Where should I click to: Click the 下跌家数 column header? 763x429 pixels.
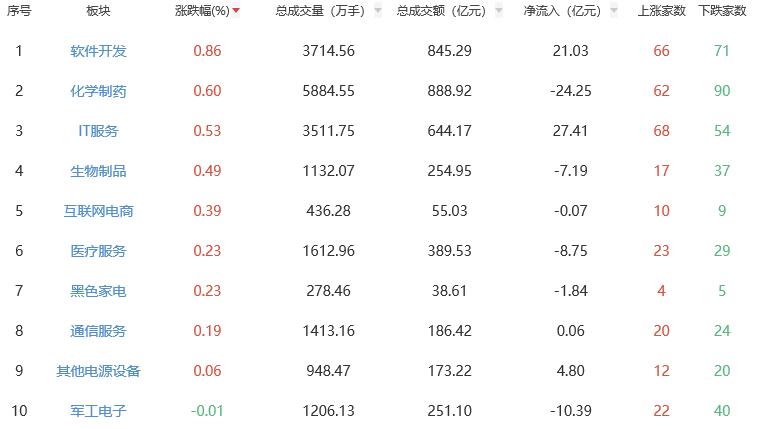tap(722, 11)
